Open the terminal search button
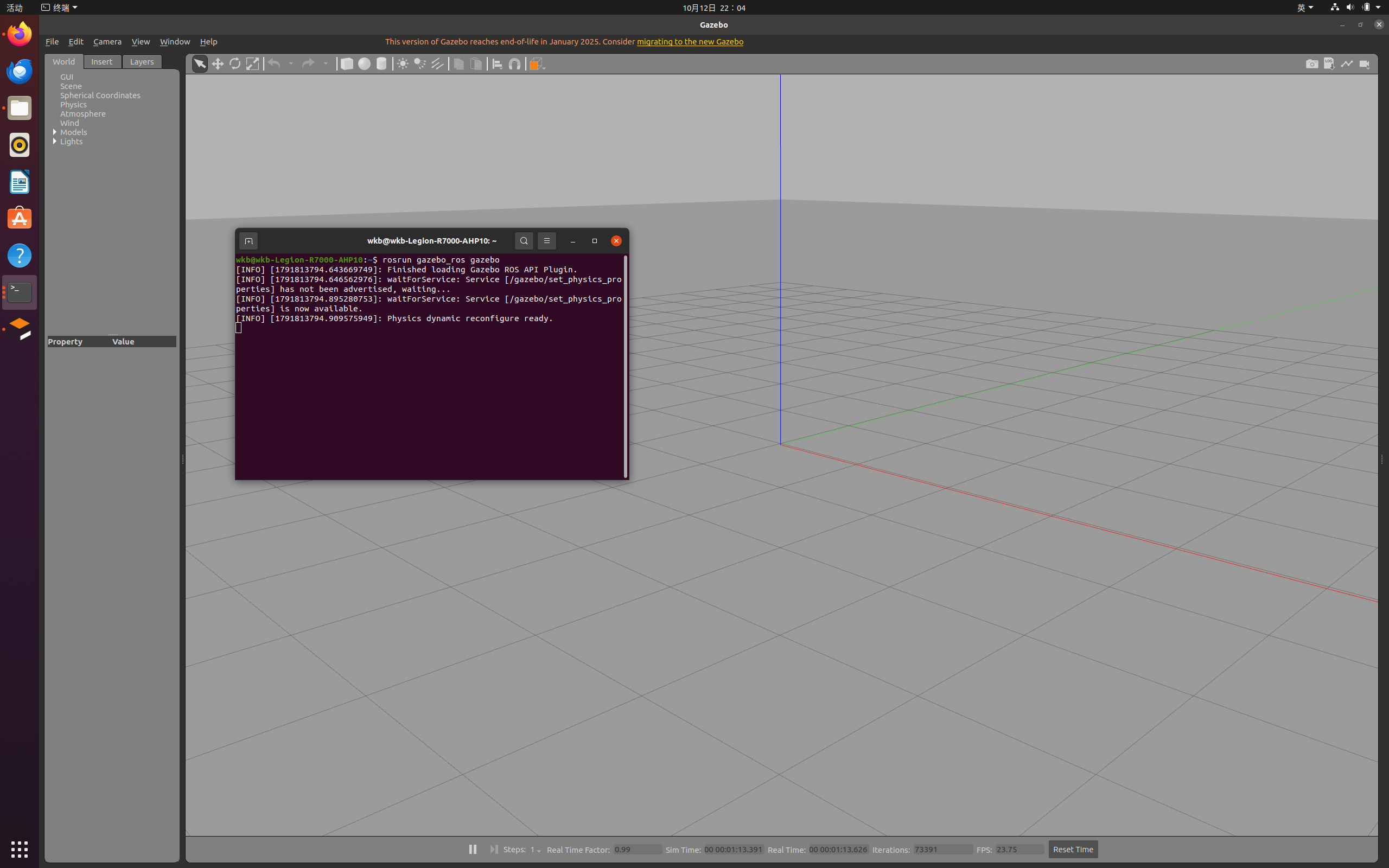Viewport: 1389px width, 868px height. tap(524, 240)
